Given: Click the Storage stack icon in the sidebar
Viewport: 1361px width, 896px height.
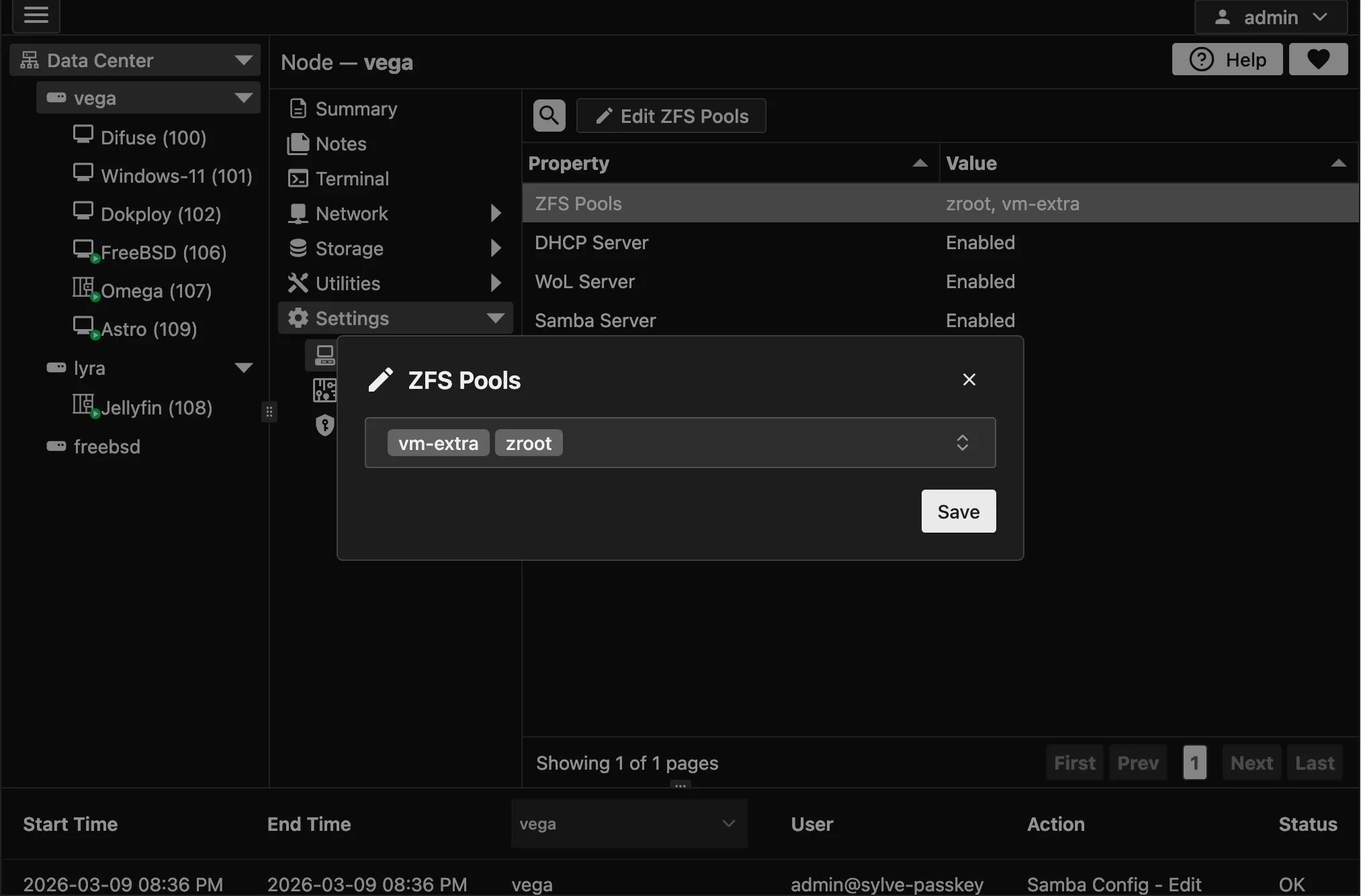Looking at the screenshot, I should pos(298,248).
